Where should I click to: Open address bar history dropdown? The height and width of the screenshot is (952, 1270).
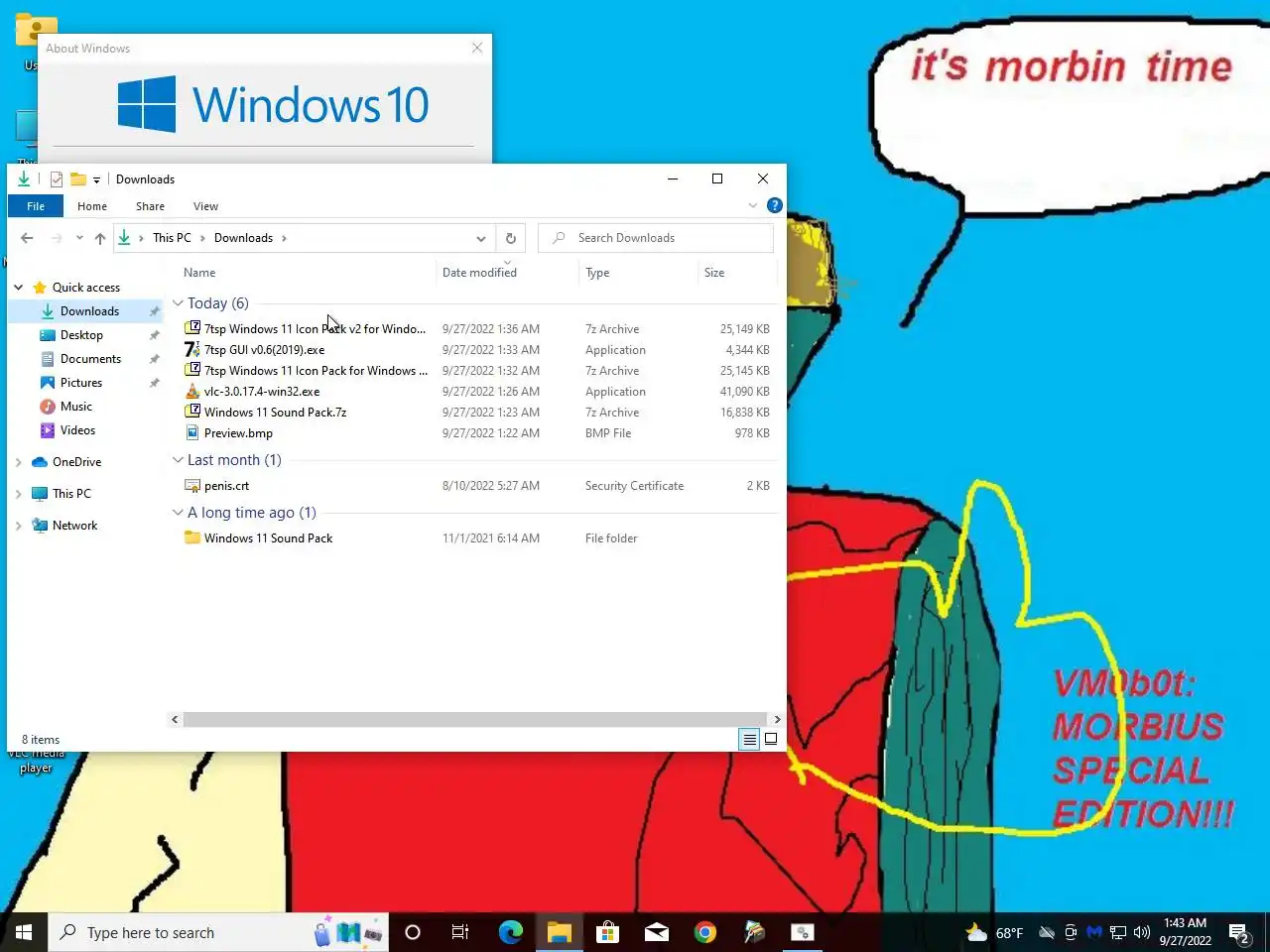[480, 238]
